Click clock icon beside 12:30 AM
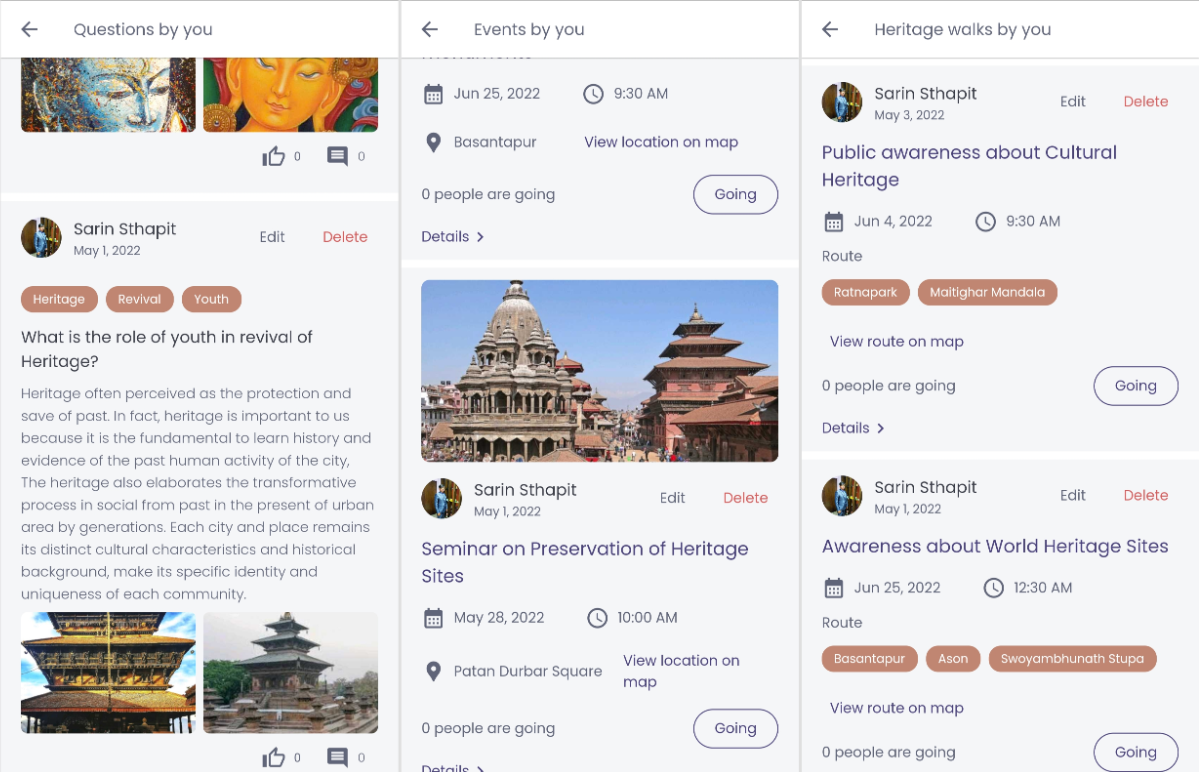 click(x=993, y=588)
